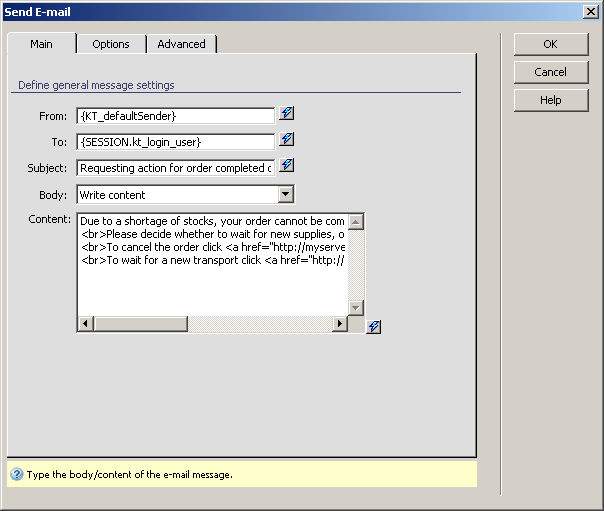
Task: Click the Content box scroll left arrow
Action: coord(85,324)
